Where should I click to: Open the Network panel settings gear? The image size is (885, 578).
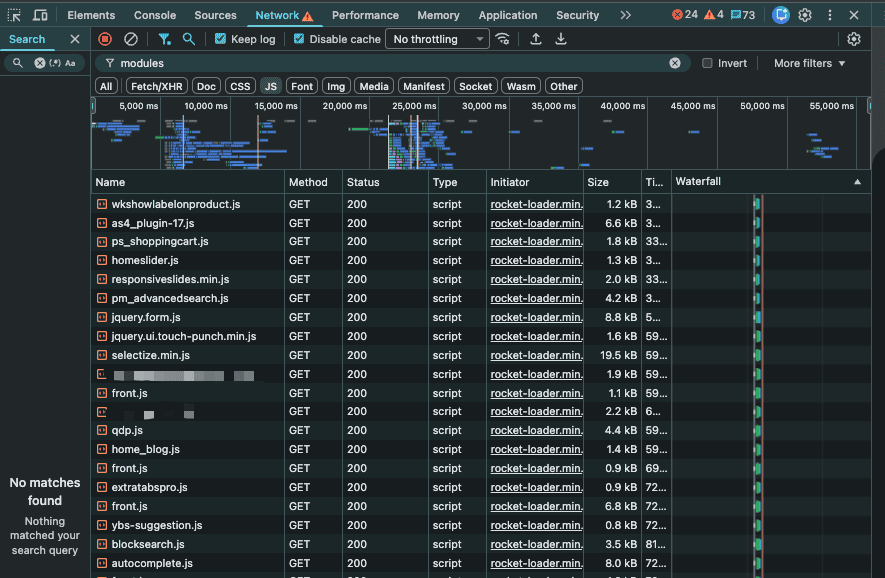coord(854,39)
